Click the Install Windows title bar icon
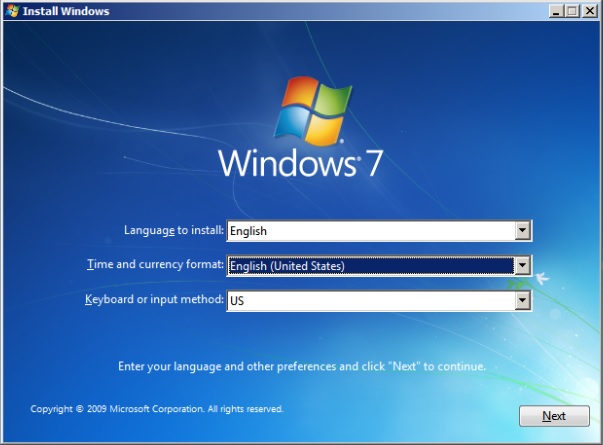Viewport: 603px width, 445px height. 11,11
